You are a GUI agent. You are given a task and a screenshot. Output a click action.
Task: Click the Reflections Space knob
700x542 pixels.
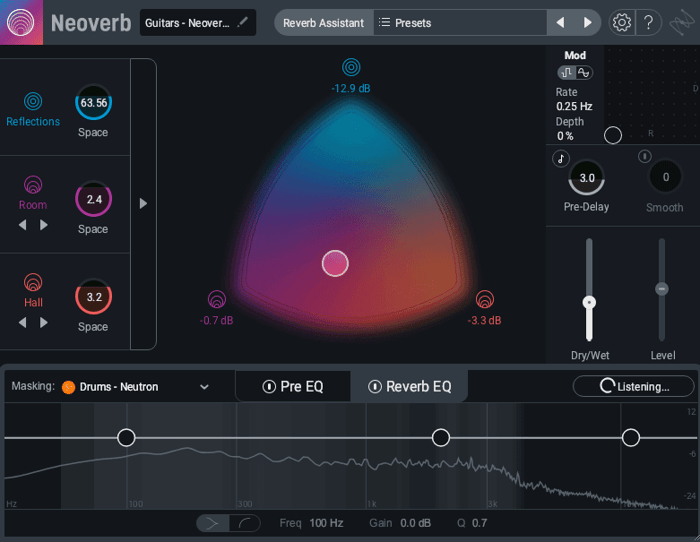point(93,102)
